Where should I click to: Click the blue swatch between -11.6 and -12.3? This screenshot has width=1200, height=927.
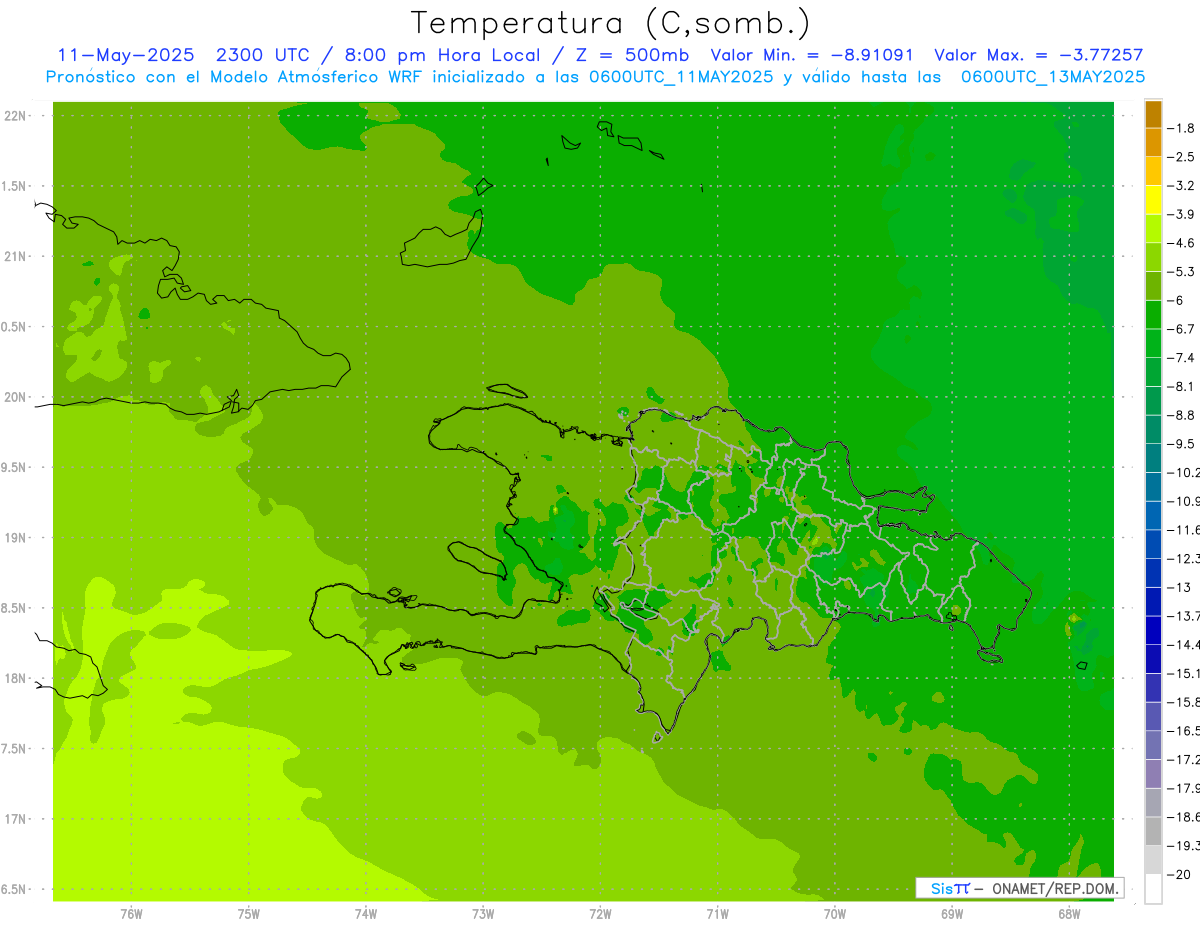point(1153,544)
